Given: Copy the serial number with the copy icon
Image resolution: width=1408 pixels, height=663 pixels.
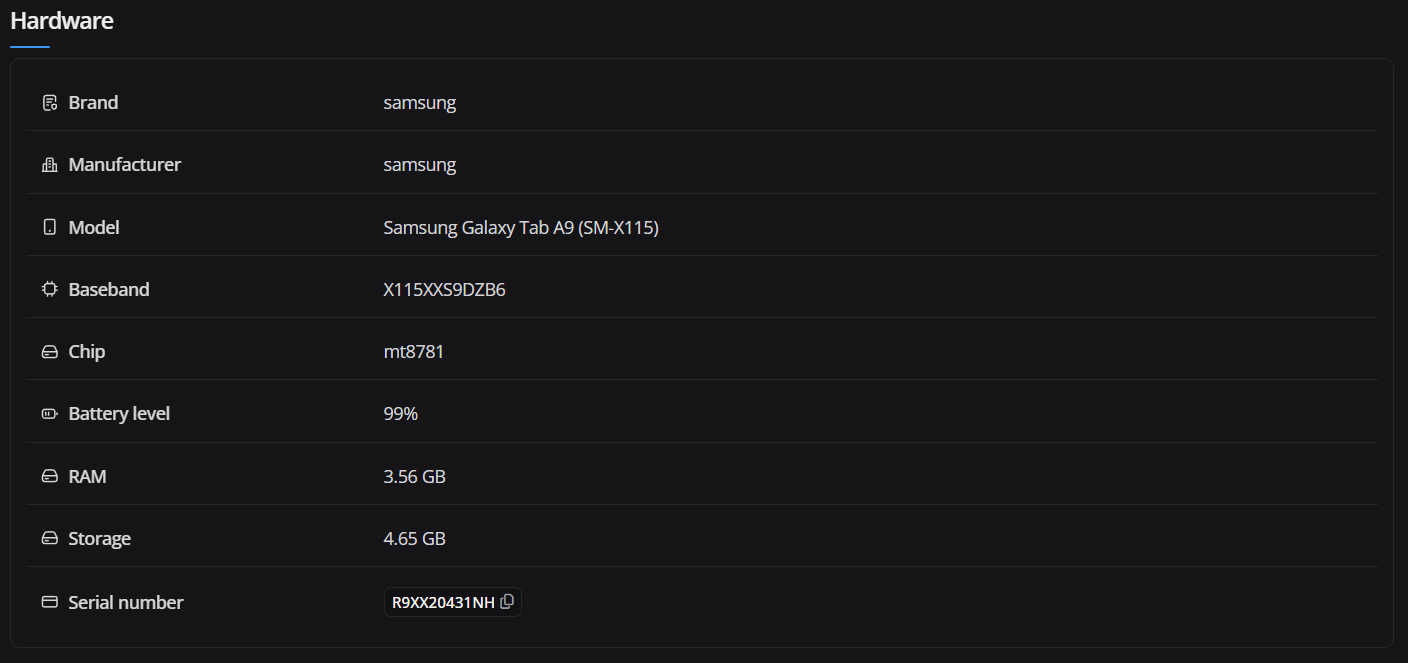Looking at the screenshot, I should pyautogui.click(x=507, y=602).
